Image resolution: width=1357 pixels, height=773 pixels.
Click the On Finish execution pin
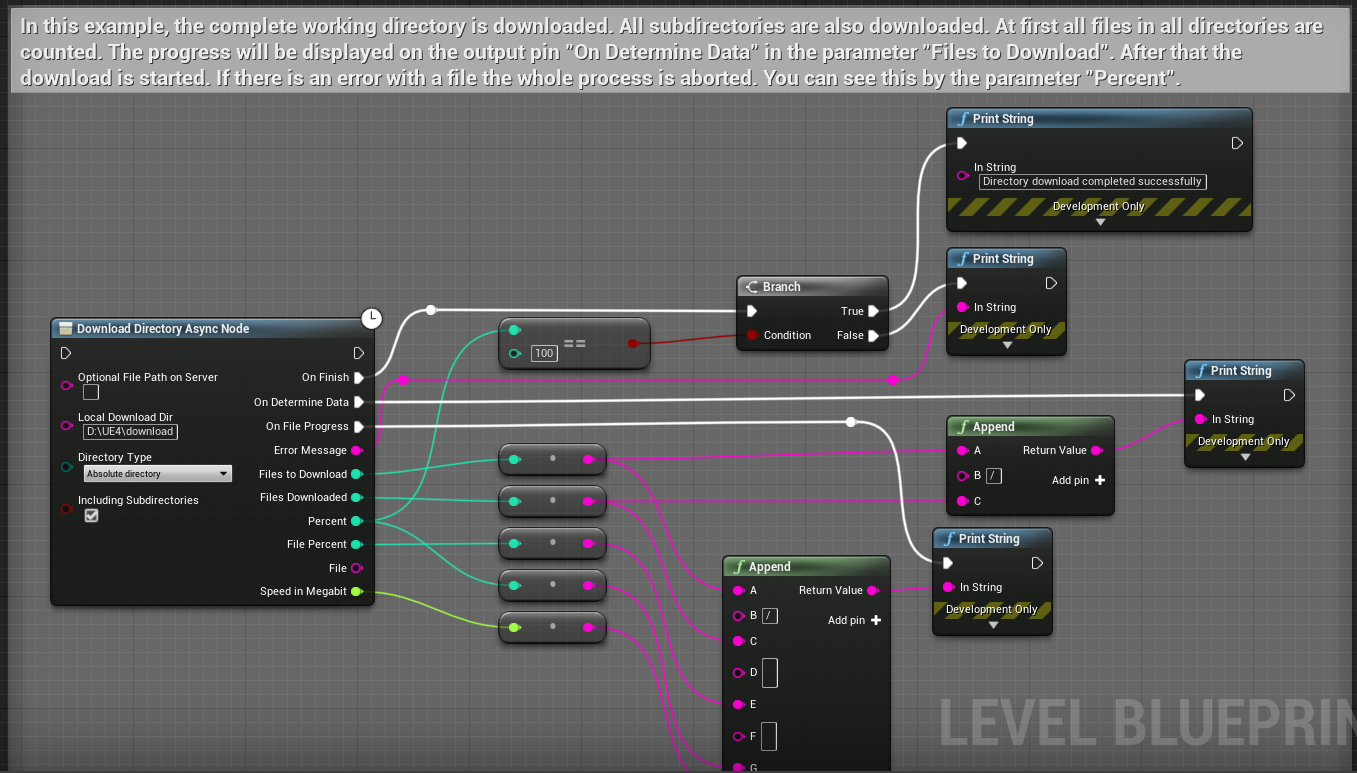tap(359, 378)
